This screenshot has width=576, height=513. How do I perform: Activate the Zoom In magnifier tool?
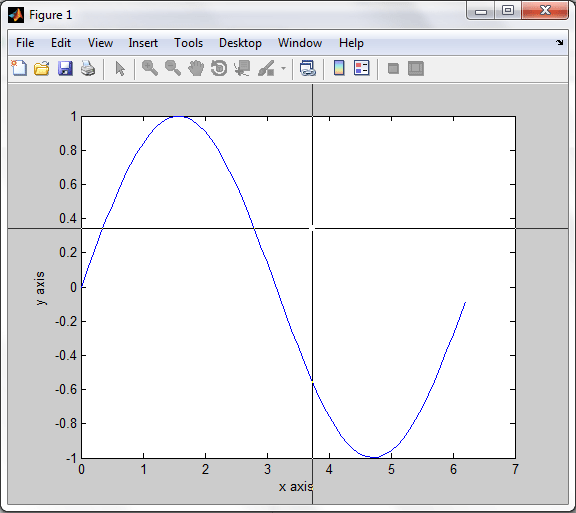click(150, 68)
